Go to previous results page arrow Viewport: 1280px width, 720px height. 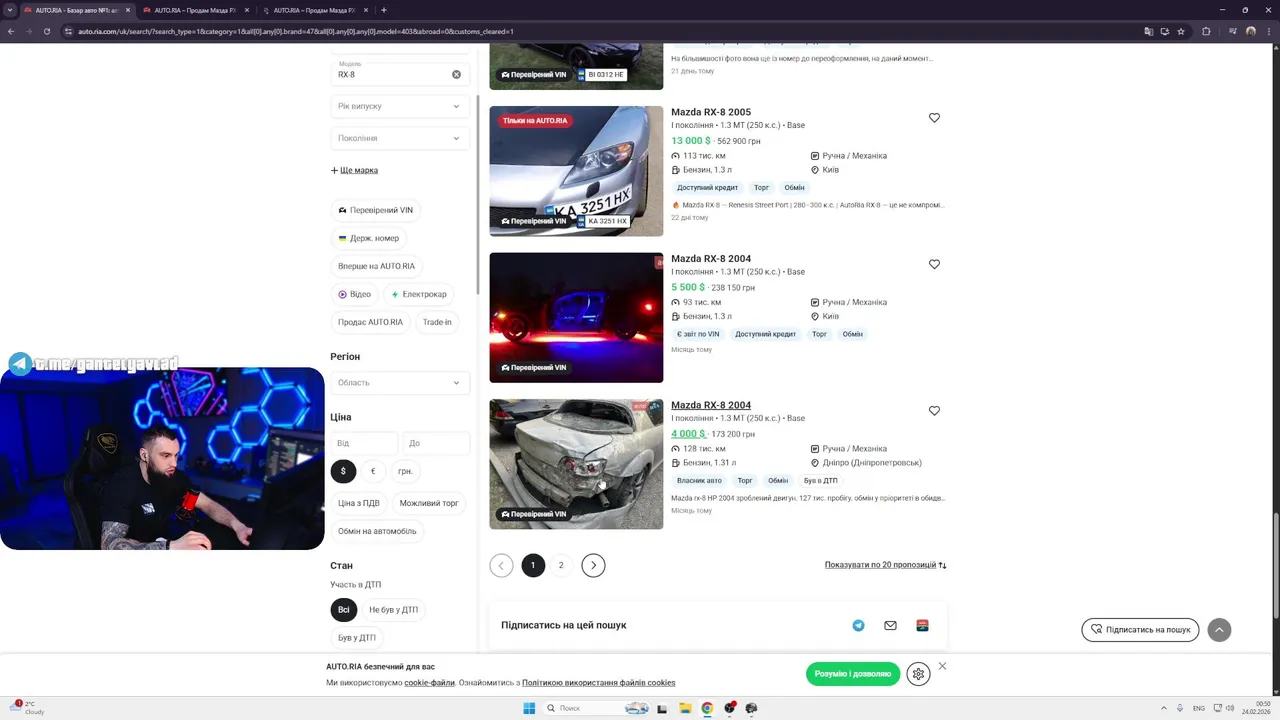501,566
